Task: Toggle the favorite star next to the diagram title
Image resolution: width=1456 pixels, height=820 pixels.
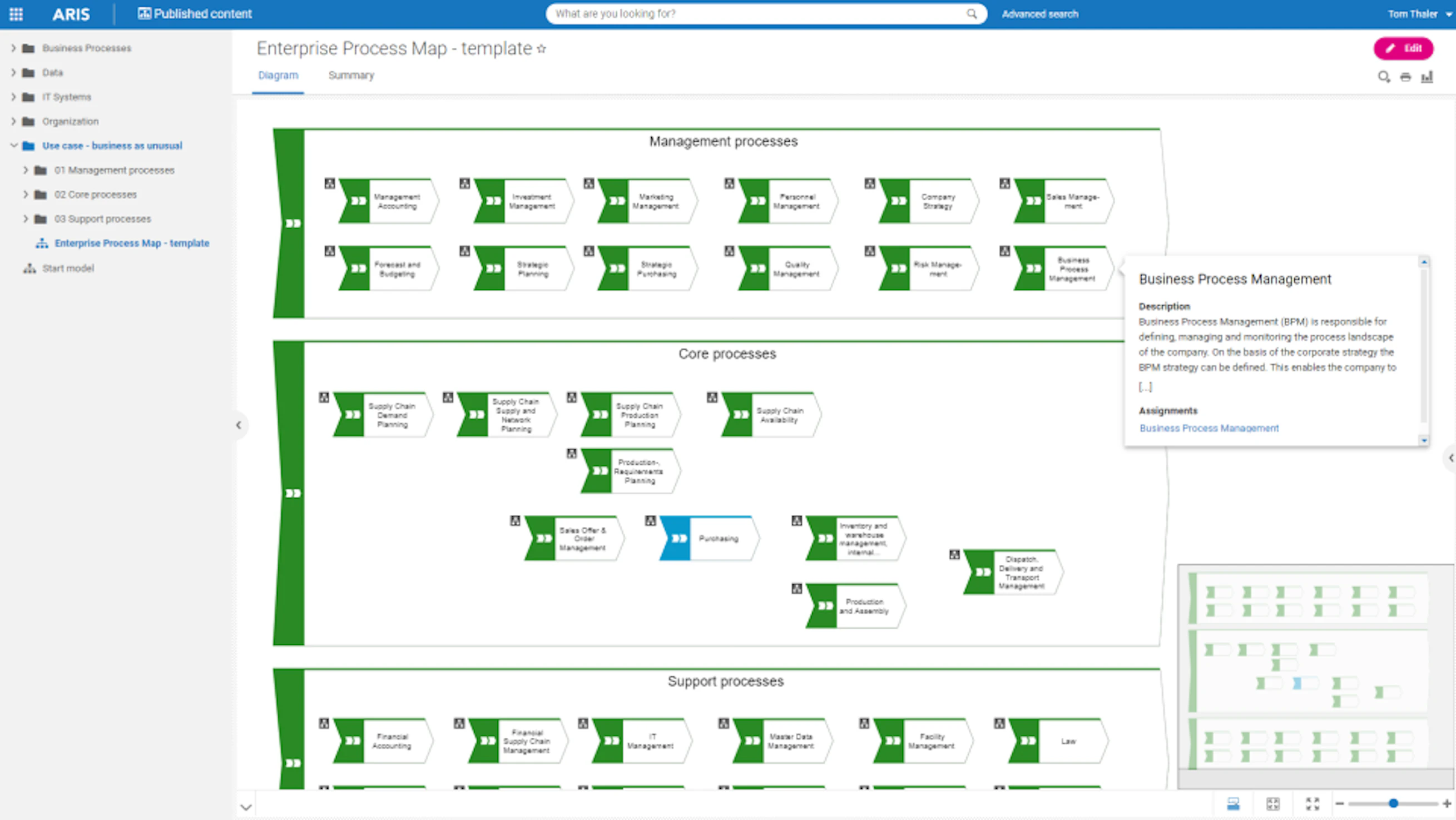Action: point(542,48)
